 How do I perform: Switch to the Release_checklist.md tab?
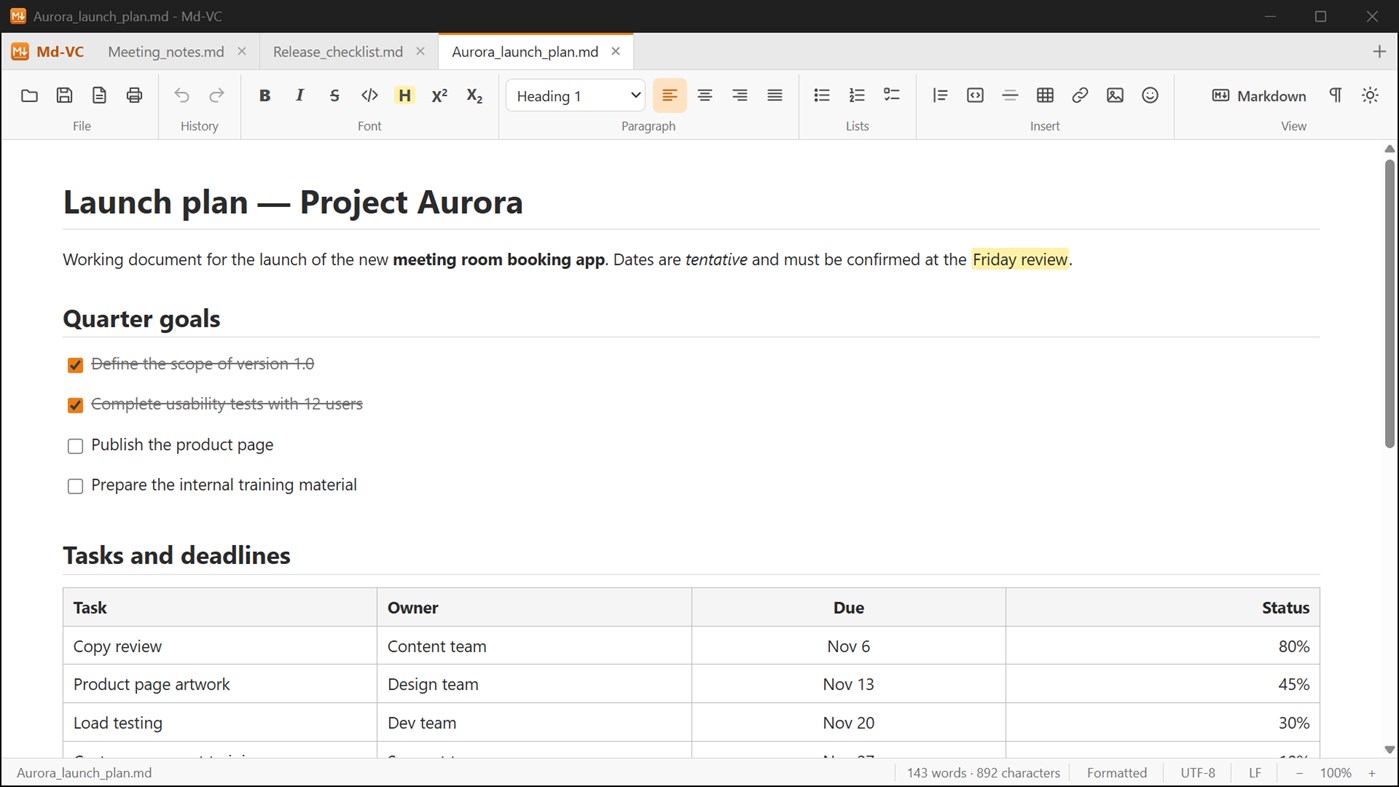click(x=338, y=52)
